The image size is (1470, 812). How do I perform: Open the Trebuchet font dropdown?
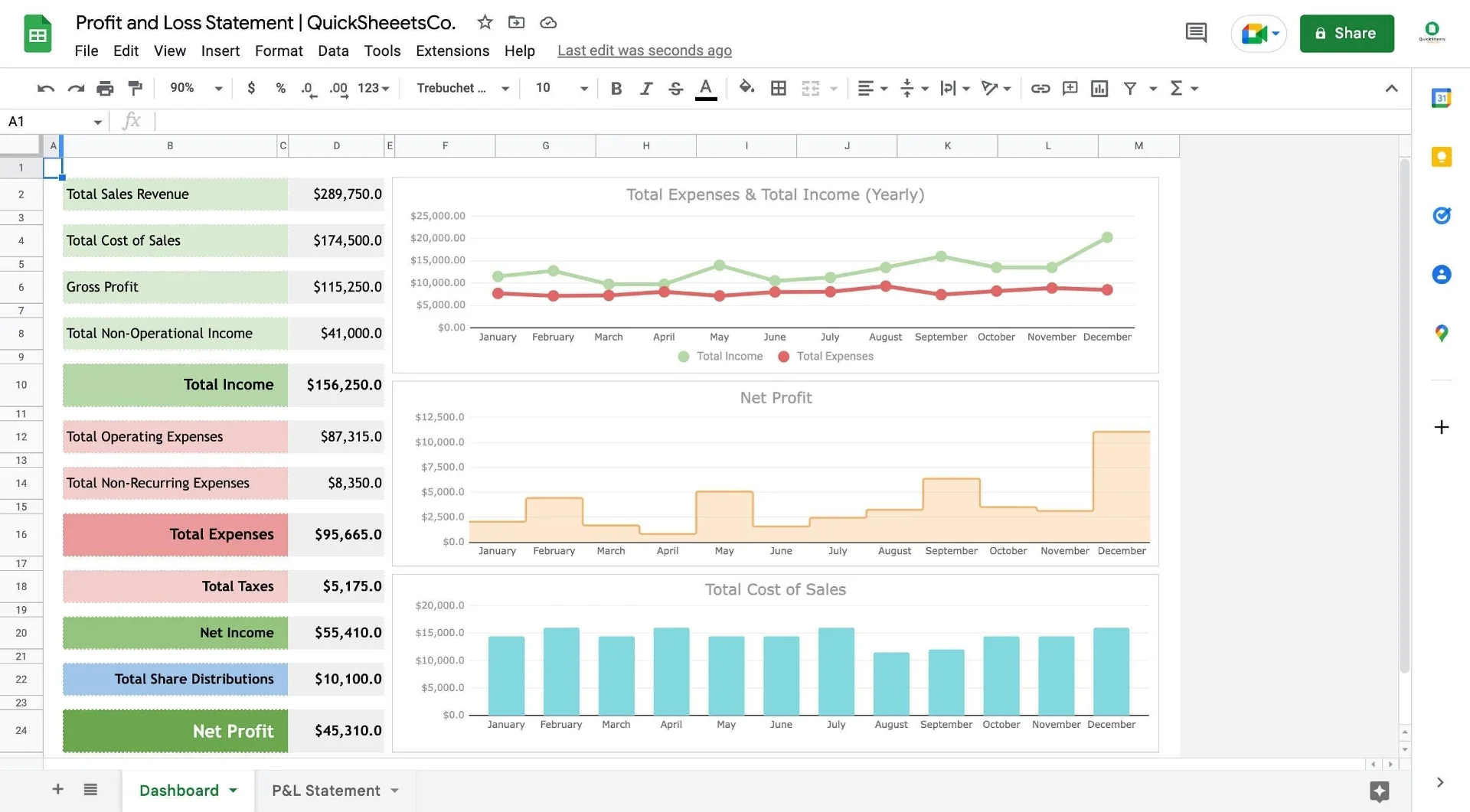pyautogui.click(x=462, y=88)
